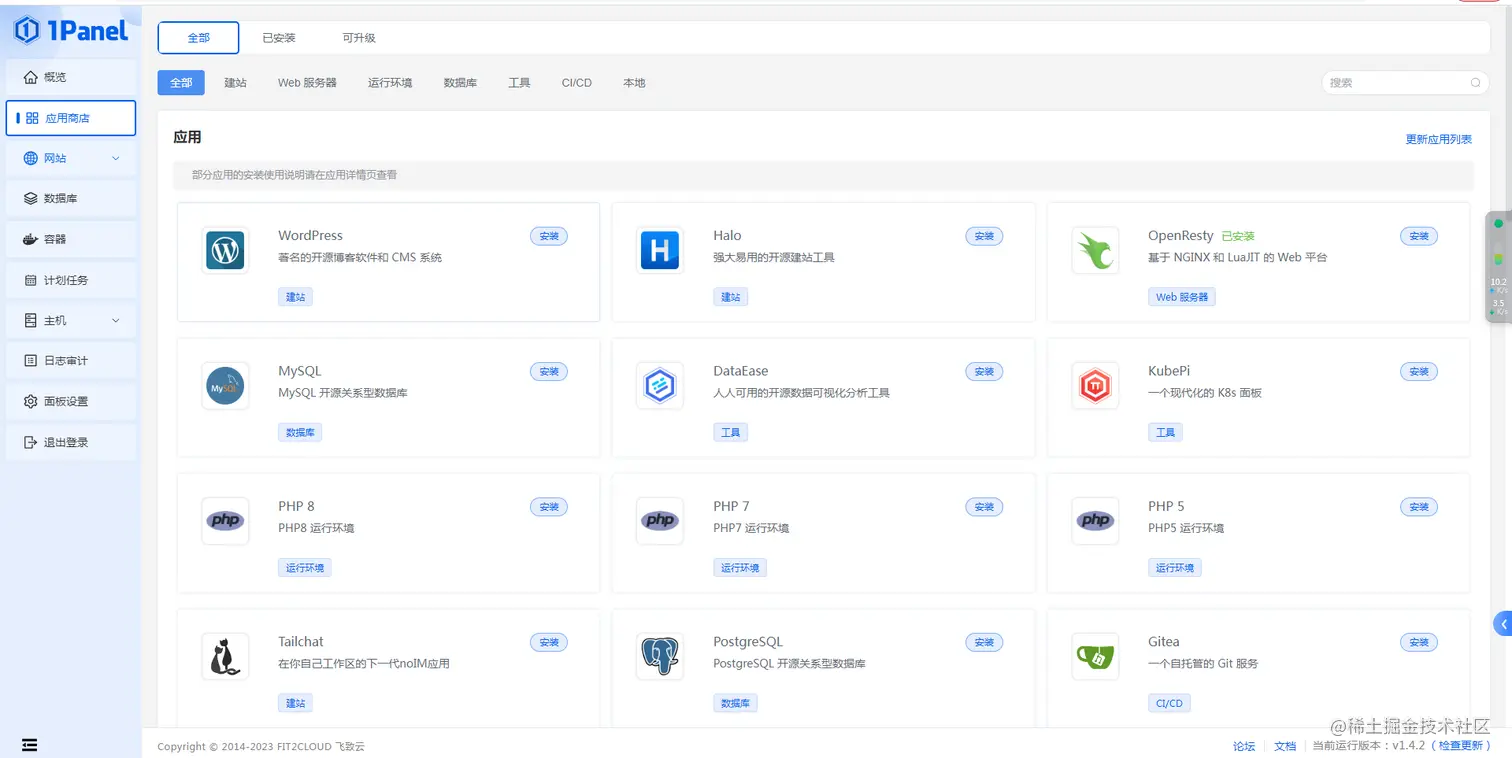Viewport: 1512px width, 758px height.
Task: Click the 建站 tag on WordPress card
Action: point(295,297)
